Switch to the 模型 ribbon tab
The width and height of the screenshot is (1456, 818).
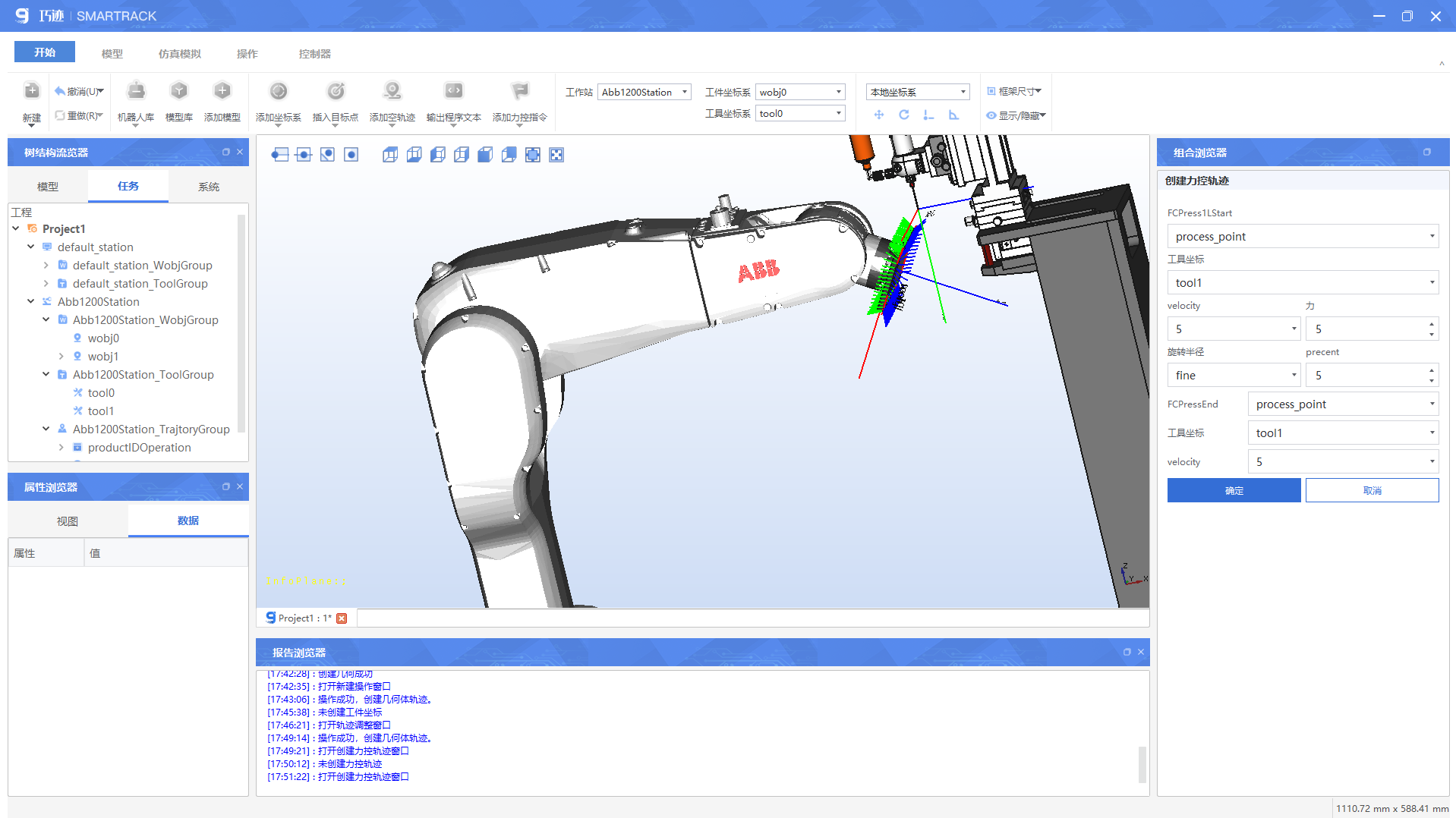click(112, 54)
